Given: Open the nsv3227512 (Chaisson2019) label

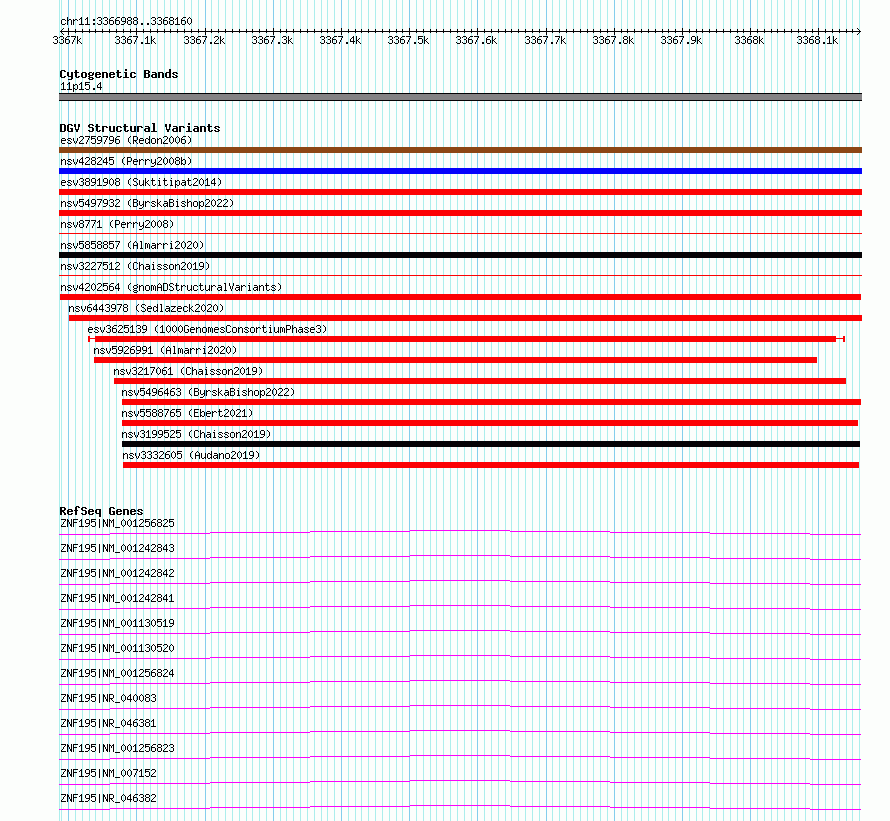Looking at the screenshot, I should (x=135, y=266).
